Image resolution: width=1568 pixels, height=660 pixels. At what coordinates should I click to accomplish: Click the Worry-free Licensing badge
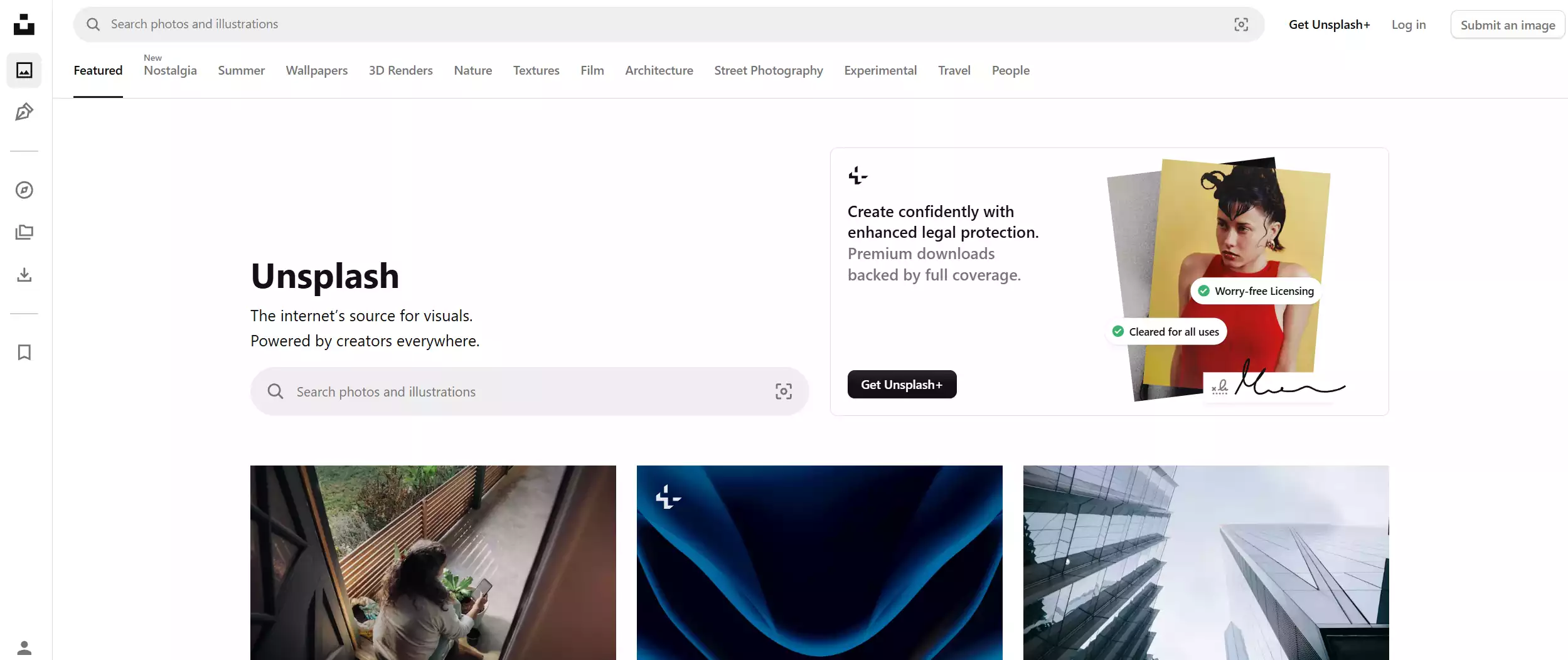click(x=1256, y=291)
